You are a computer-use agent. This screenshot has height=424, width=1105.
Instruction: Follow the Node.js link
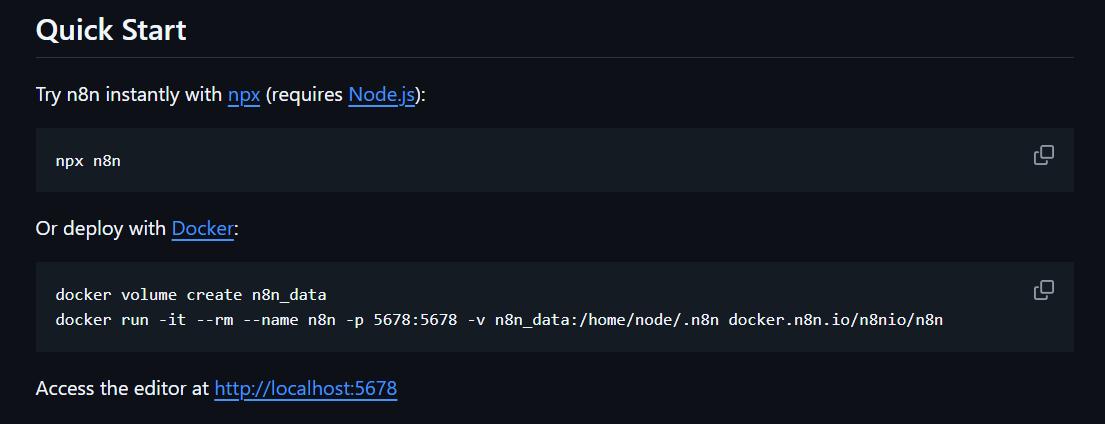[381, 95]
